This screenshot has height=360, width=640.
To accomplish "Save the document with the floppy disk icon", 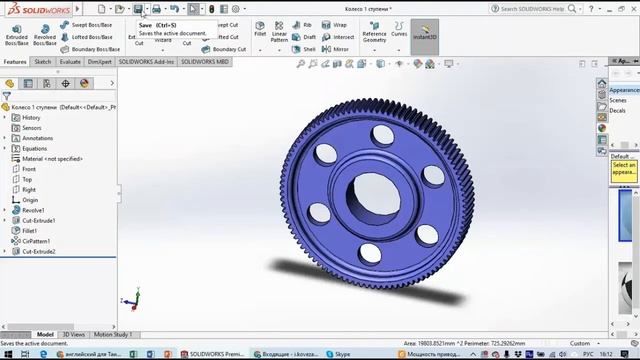I will point(138,9).
